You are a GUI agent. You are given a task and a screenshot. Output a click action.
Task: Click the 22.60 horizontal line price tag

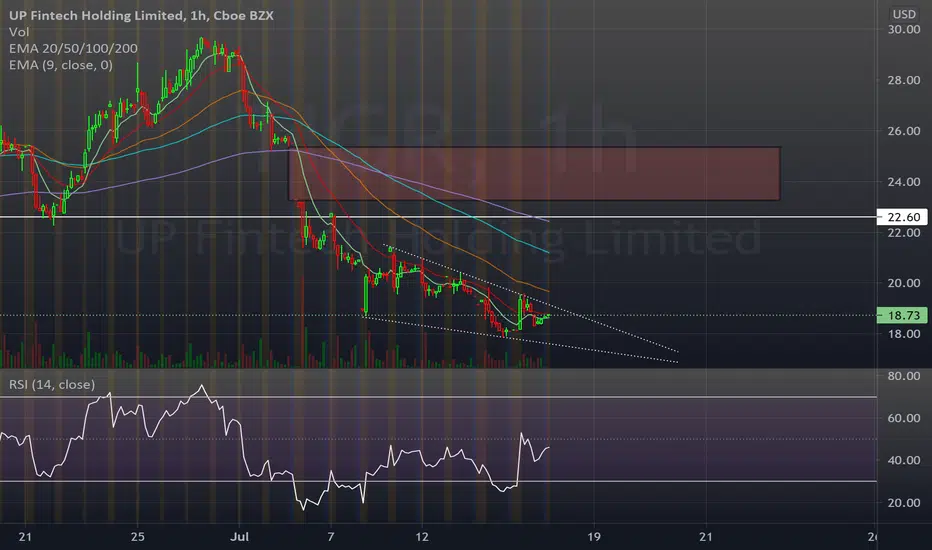(x=902, y=217)
